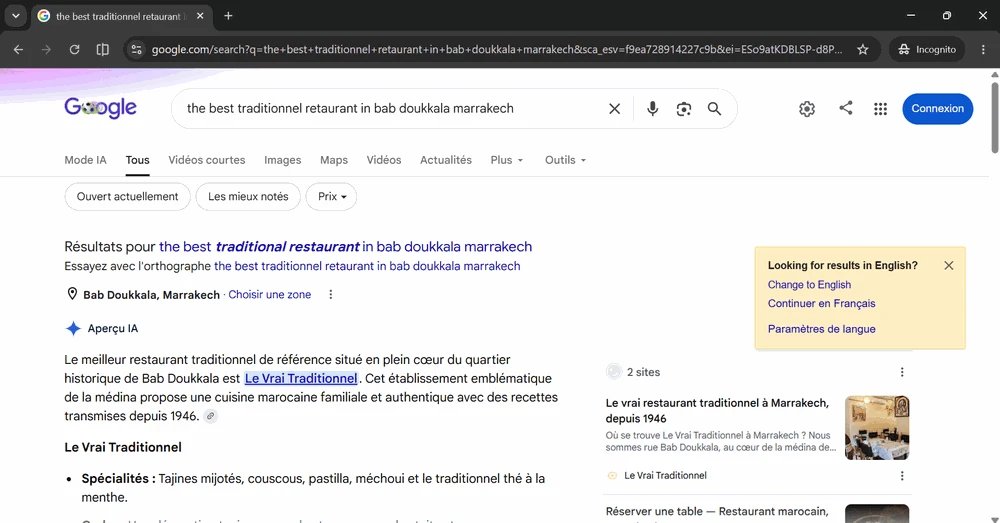Click Change to English
This screenshot has height=523, width=1000.
point(809,284)
